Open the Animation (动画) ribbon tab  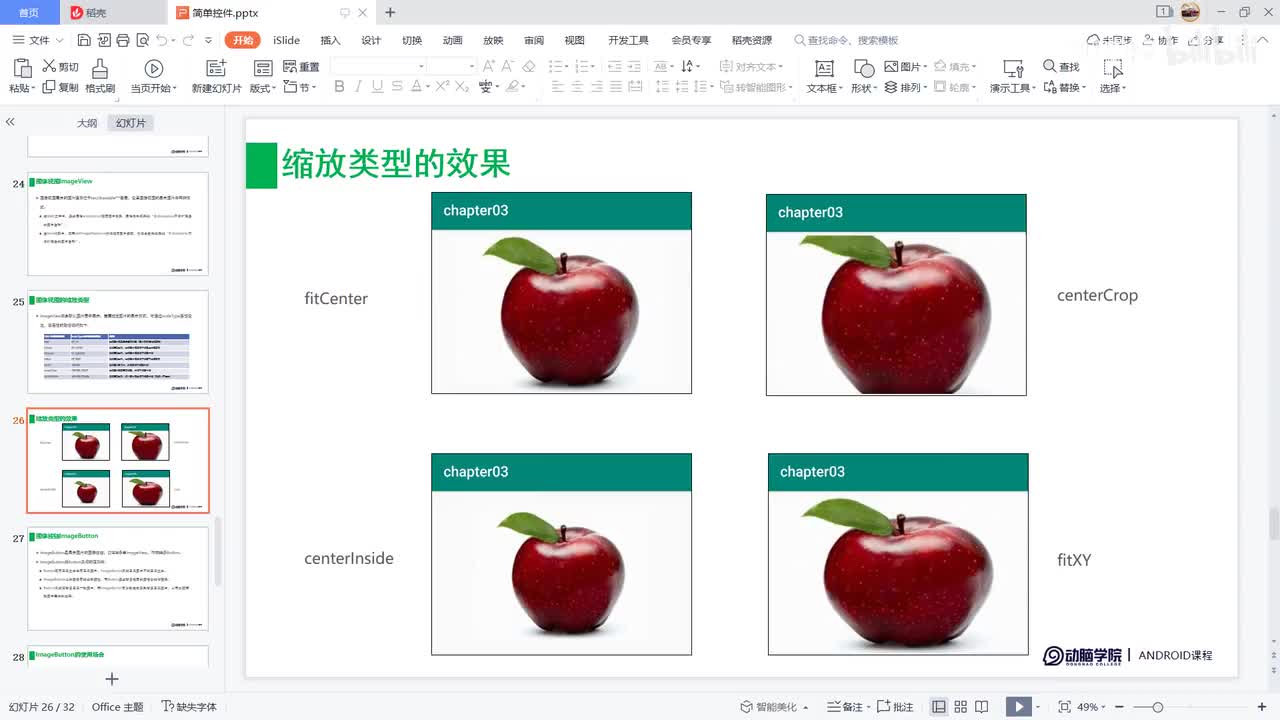pyautogui.click(x=453, y=40)
